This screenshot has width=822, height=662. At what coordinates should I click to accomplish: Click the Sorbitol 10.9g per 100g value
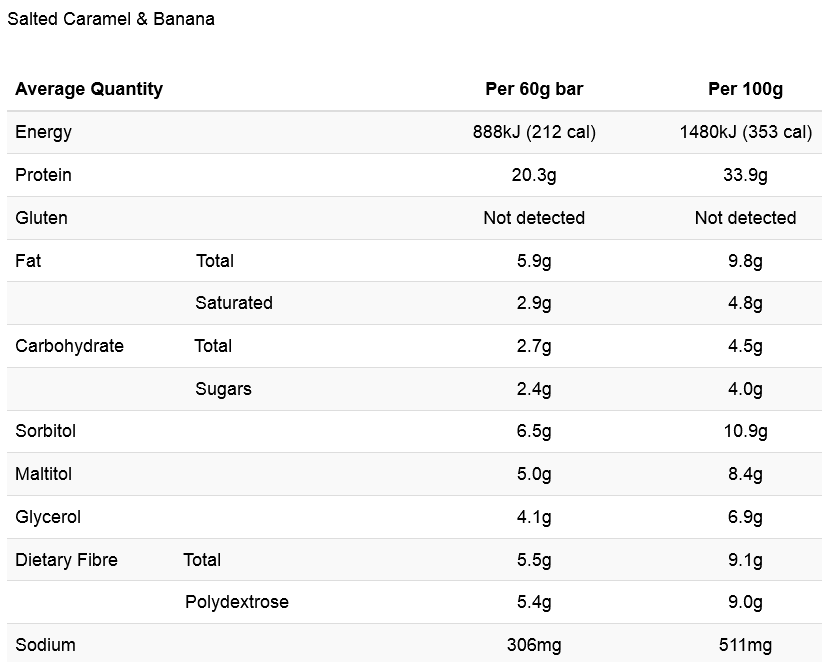[745, 431]
